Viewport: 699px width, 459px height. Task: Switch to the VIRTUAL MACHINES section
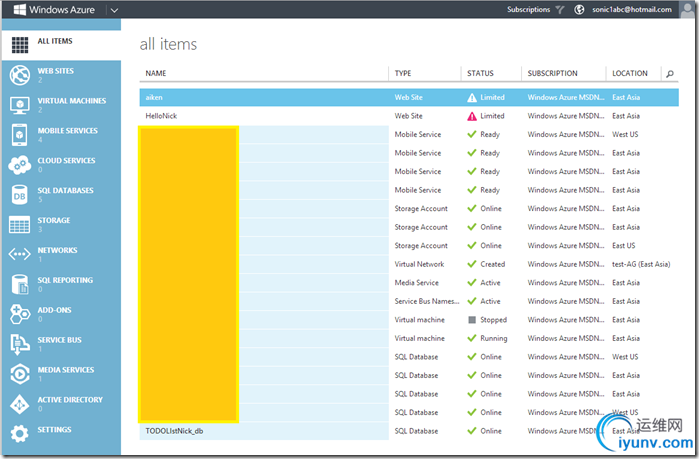pos(72,101)
